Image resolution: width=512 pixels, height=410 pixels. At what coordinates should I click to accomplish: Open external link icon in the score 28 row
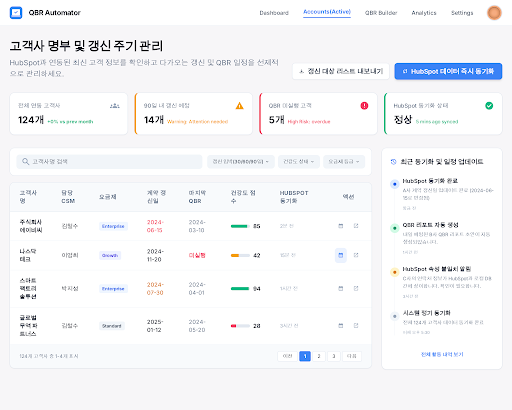click(356, 326)
